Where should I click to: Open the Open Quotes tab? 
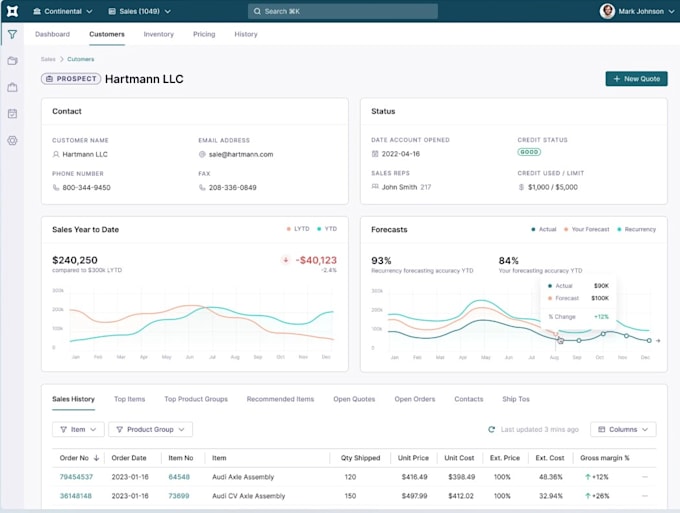[x=354, y=399]
